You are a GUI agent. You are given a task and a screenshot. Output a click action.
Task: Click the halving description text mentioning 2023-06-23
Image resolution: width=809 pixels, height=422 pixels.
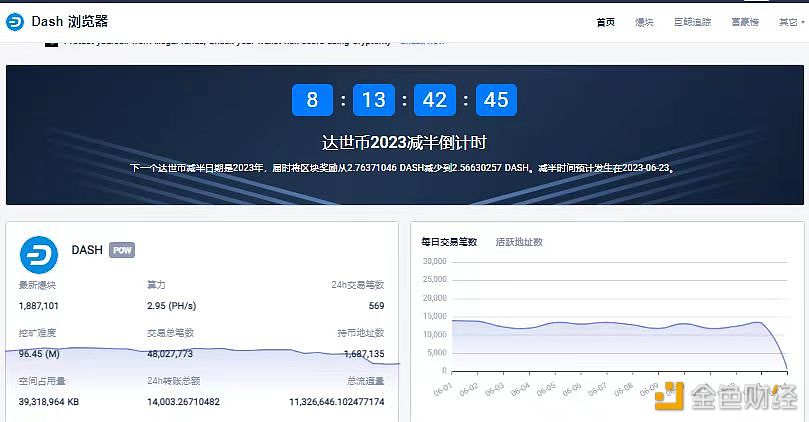(x=403, y=168)
